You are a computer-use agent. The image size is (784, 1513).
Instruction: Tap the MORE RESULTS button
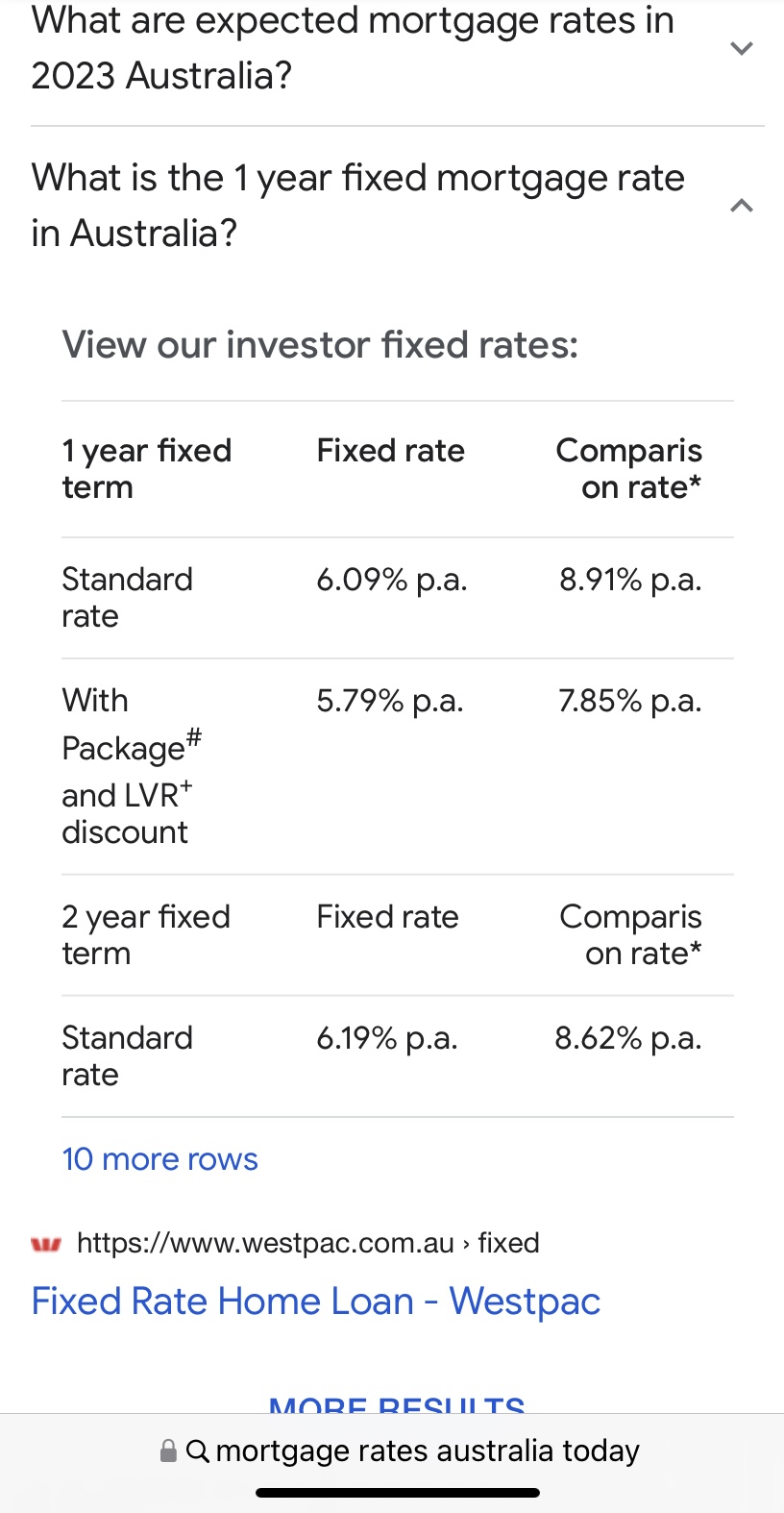[x=396, y=1403]
